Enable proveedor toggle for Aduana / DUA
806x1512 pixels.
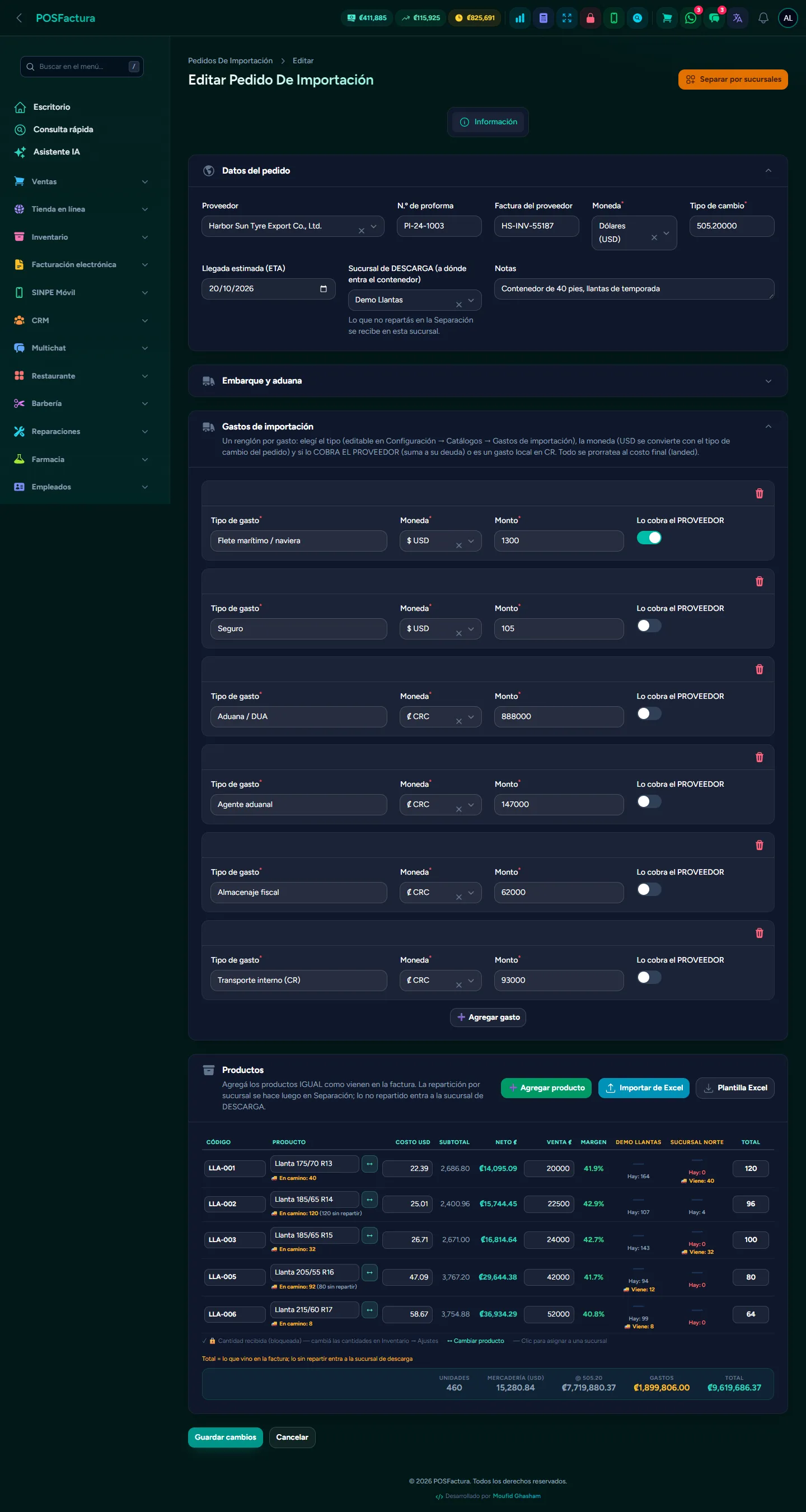[649, 713]
